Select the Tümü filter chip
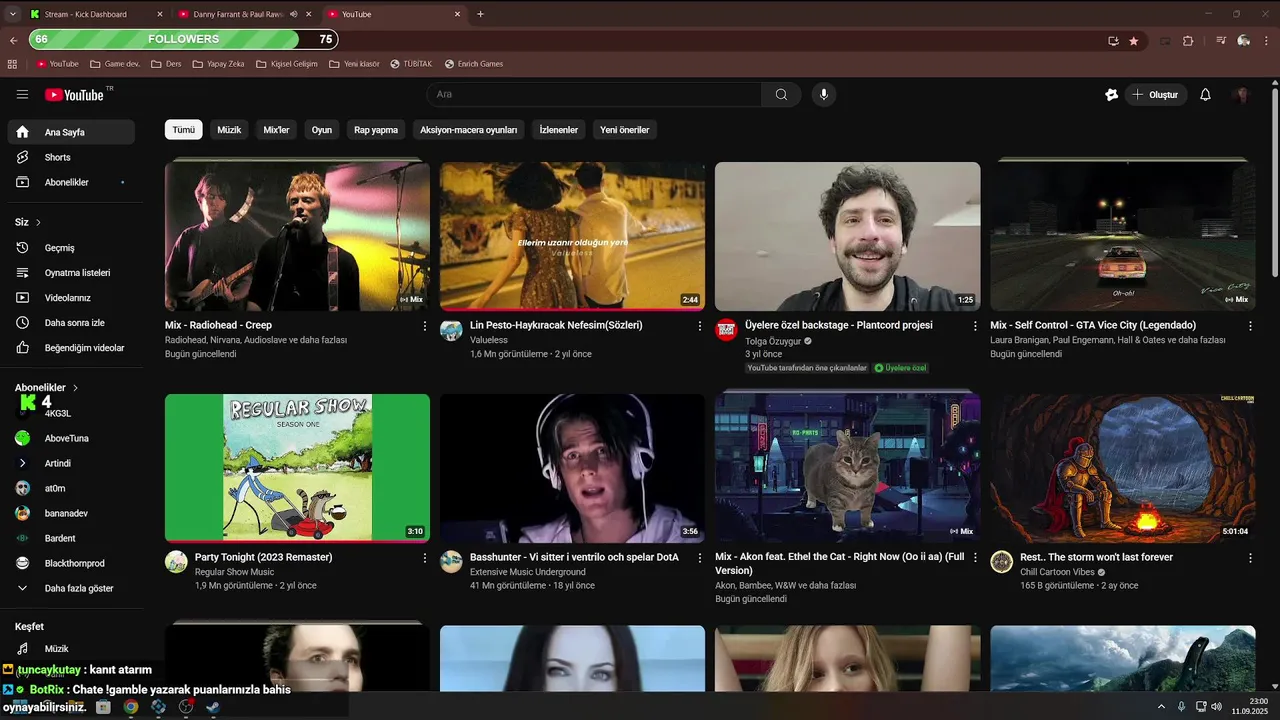 (183, 130)
